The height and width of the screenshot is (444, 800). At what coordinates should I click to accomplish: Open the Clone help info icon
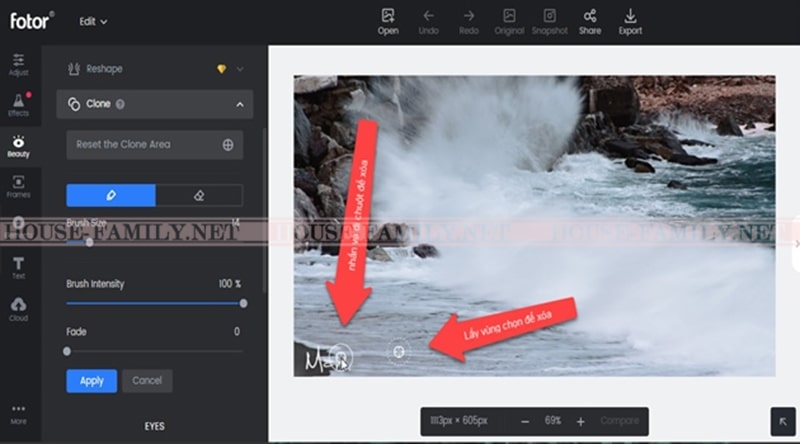pyautogui.click(x=120, y=104)
